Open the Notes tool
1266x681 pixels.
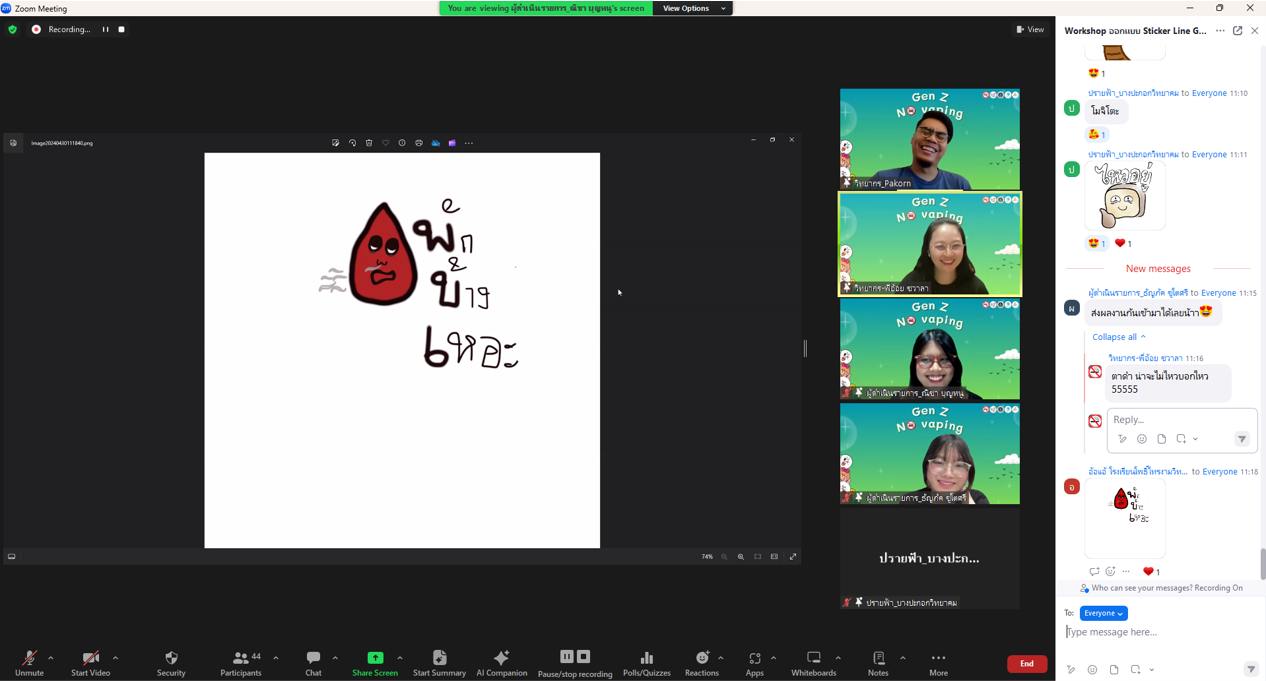[x=878, y=662]
